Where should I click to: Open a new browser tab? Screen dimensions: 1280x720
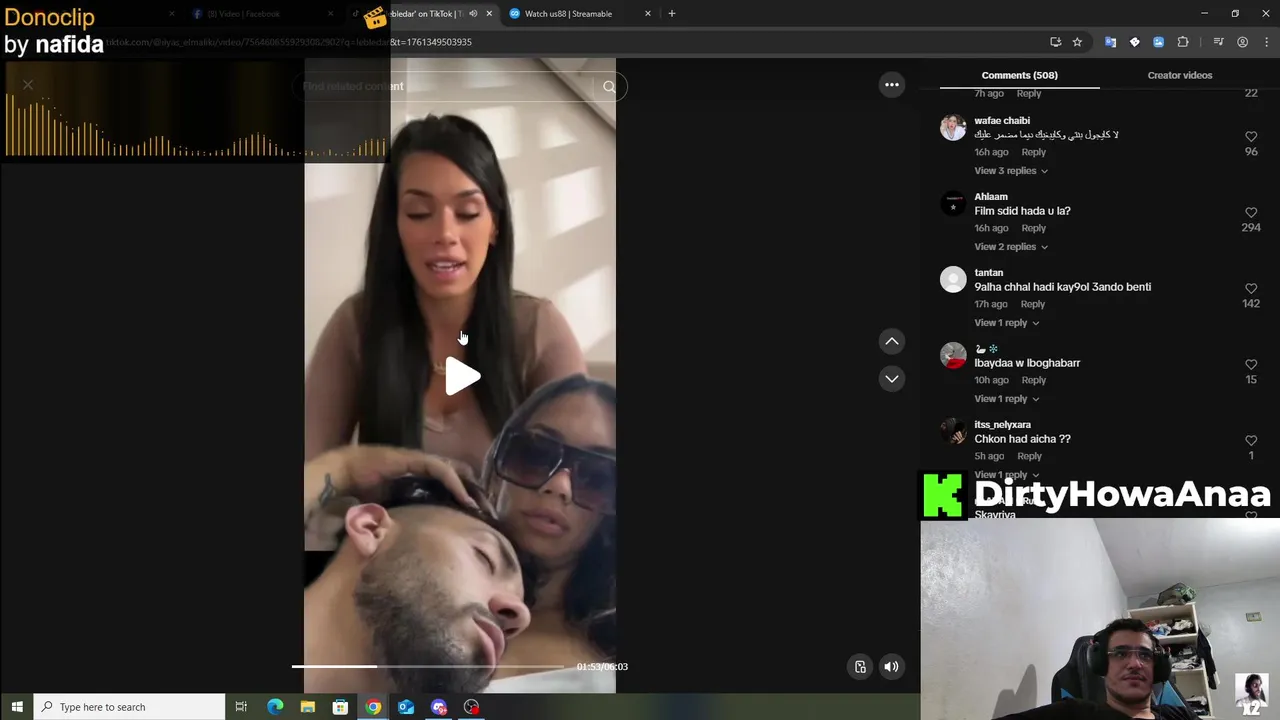[672, 14]
